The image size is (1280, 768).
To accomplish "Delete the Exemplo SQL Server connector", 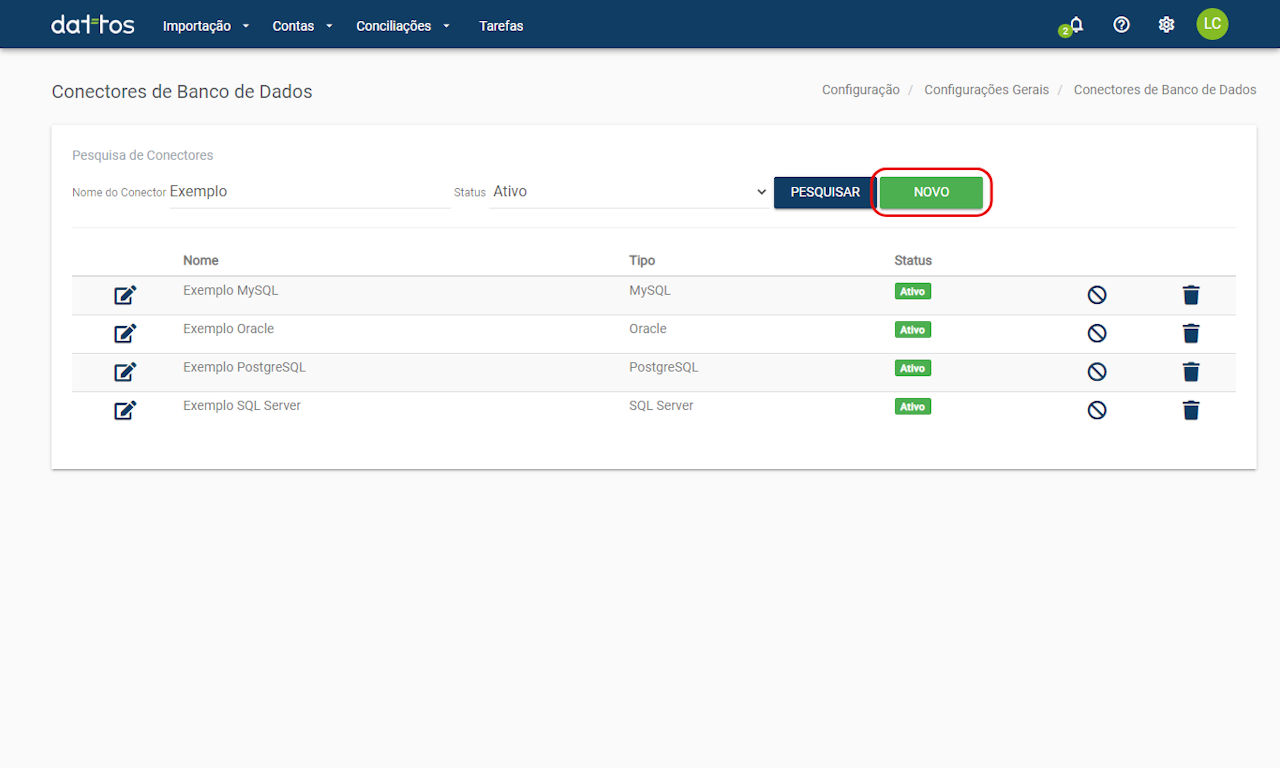I will point(1190,410).
